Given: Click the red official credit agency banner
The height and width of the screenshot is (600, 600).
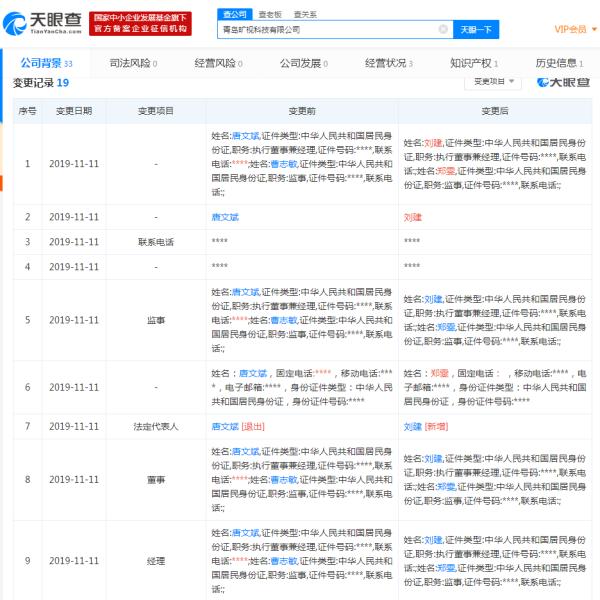Looking at the screenshot, I should point(140,23).
